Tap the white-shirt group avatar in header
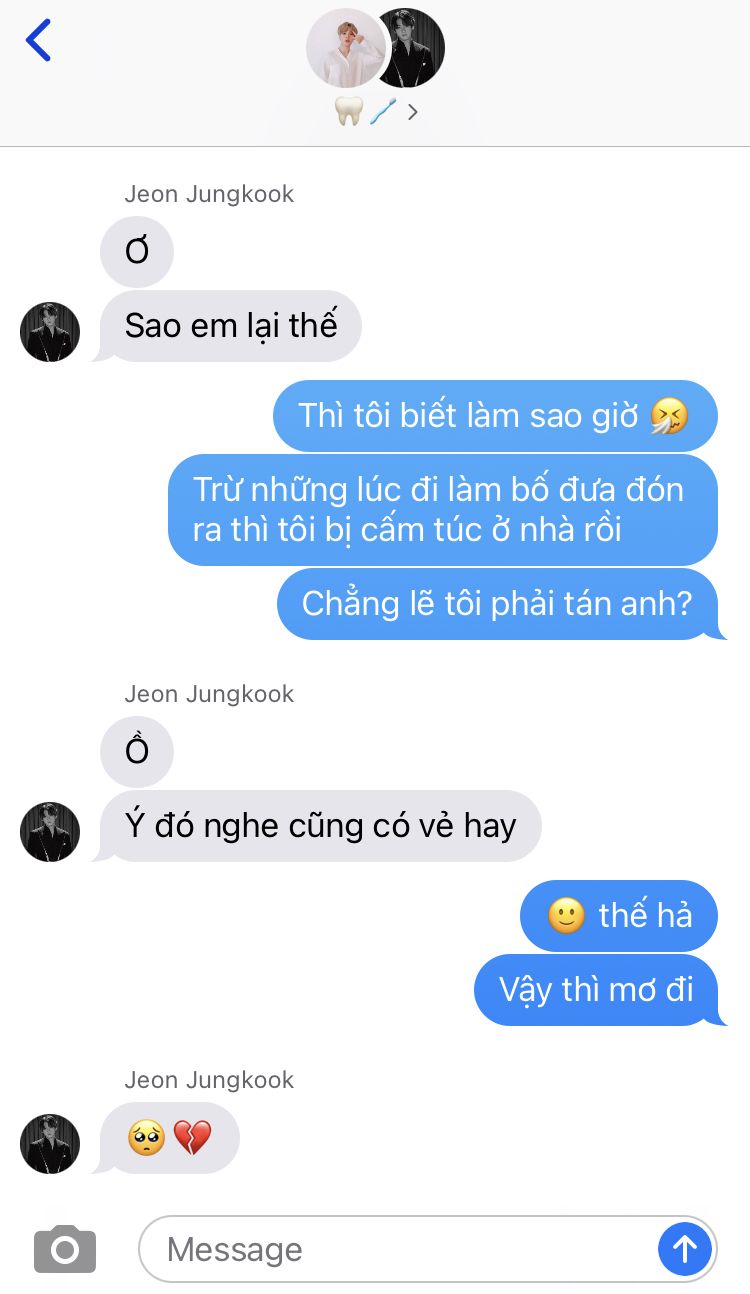Image resolution: width=750 pixels, height=1294 pixels. (x=346, y=49)
